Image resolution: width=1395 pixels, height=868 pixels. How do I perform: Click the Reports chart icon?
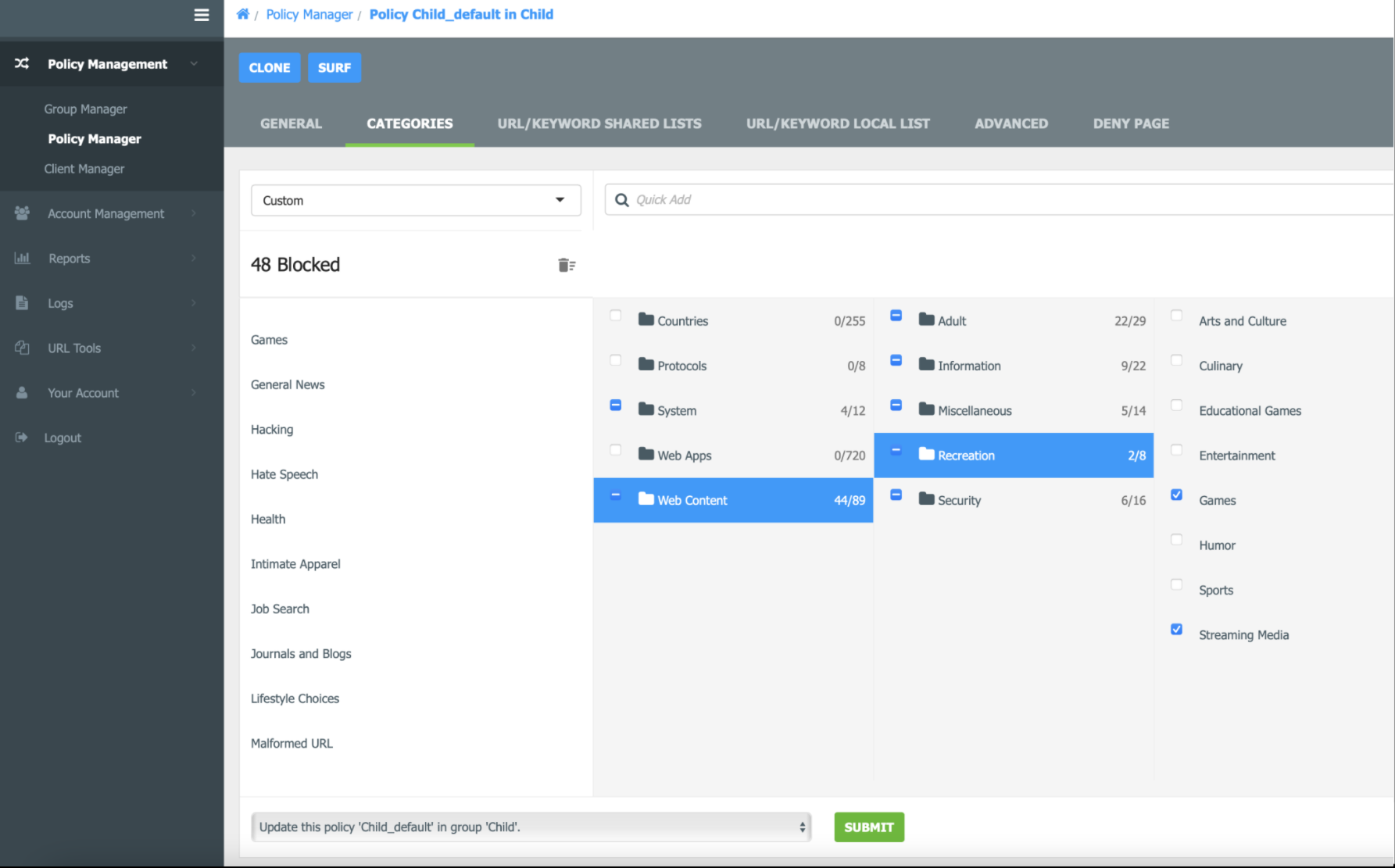(22, 258)
